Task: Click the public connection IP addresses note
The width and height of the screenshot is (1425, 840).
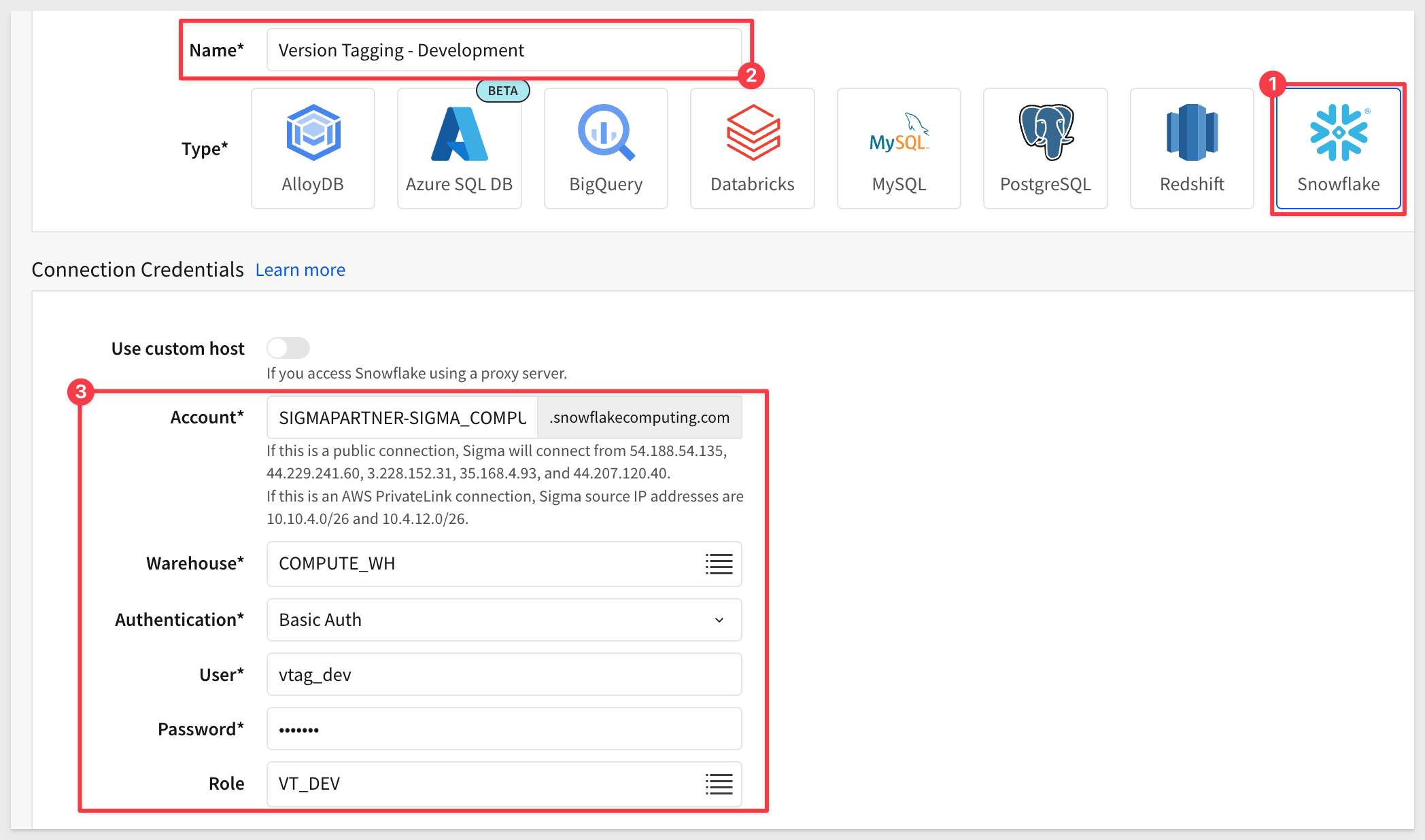Action: pyautogui.click(x=497, y=461)
